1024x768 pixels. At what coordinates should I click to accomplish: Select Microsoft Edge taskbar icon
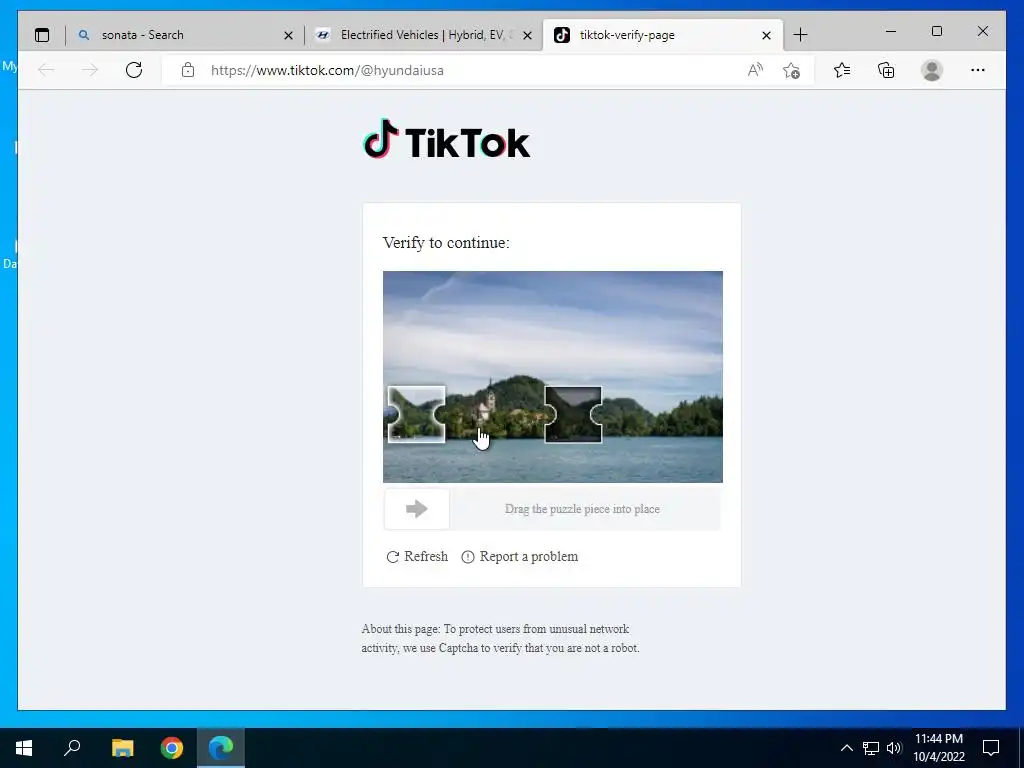[221, 748]
